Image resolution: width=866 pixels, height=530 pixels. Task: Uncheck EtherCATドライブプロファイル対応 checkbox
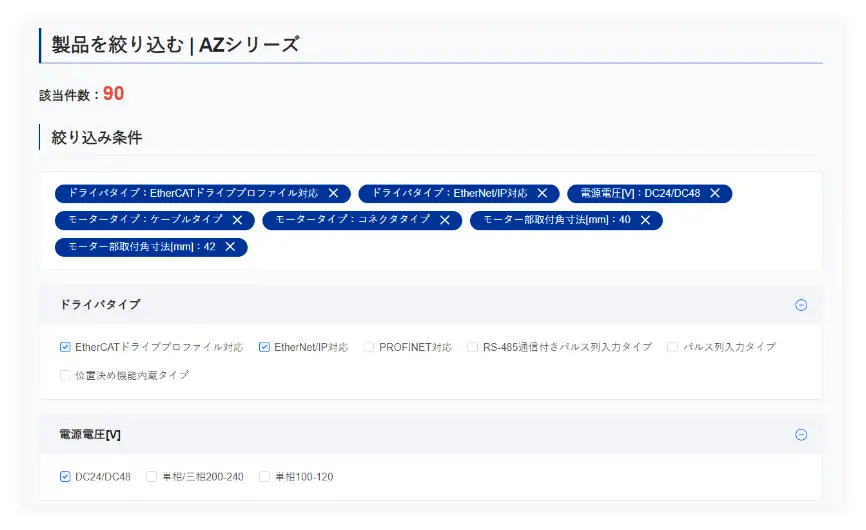point(65,347)
